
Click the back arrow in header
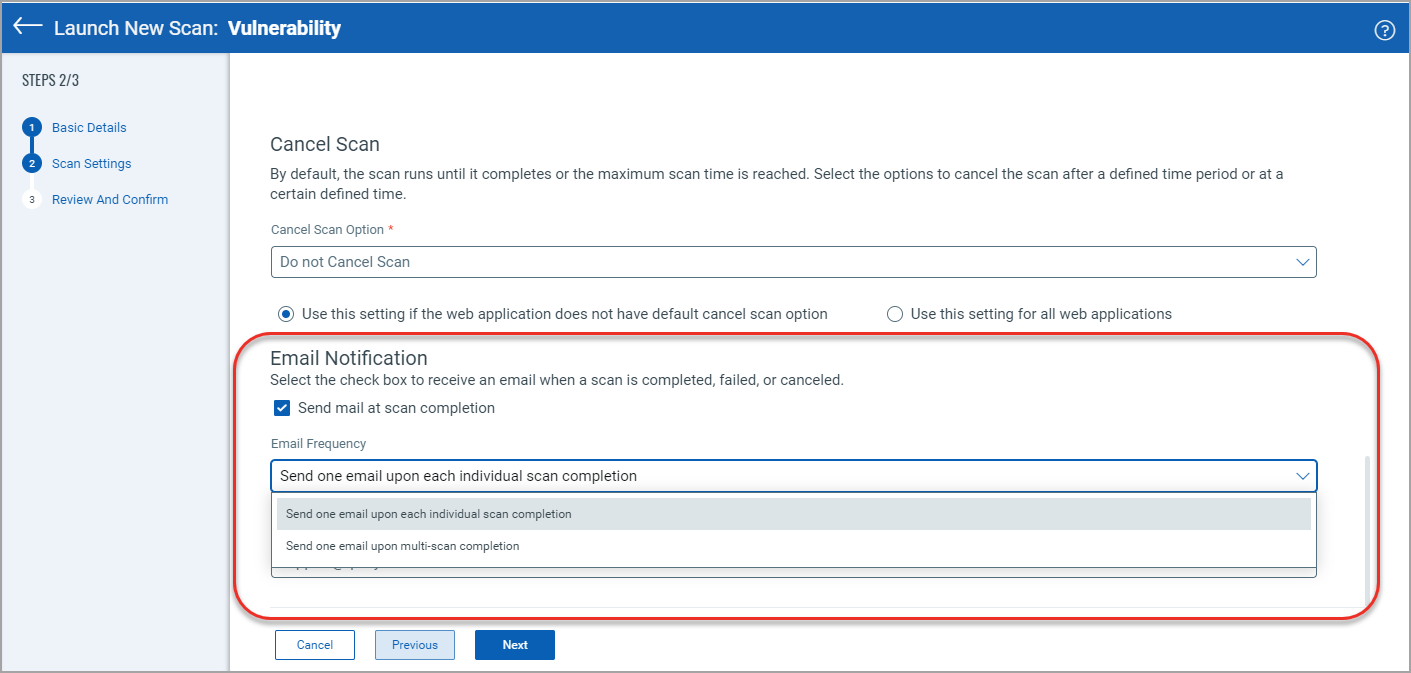coord(28,27)
